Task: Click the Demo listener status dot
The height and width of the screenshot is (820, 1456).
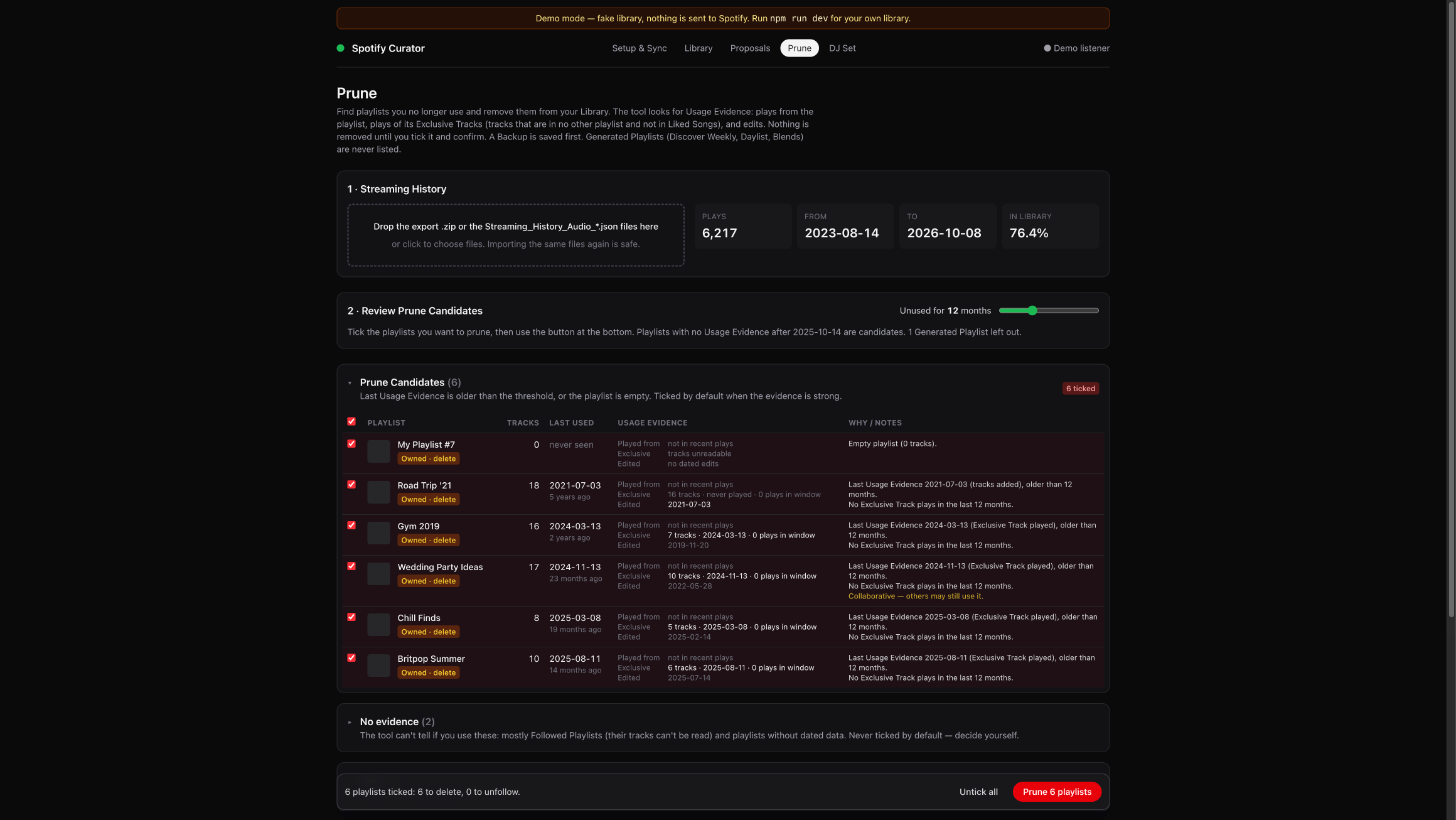Action: click(x=1047, y=48)
